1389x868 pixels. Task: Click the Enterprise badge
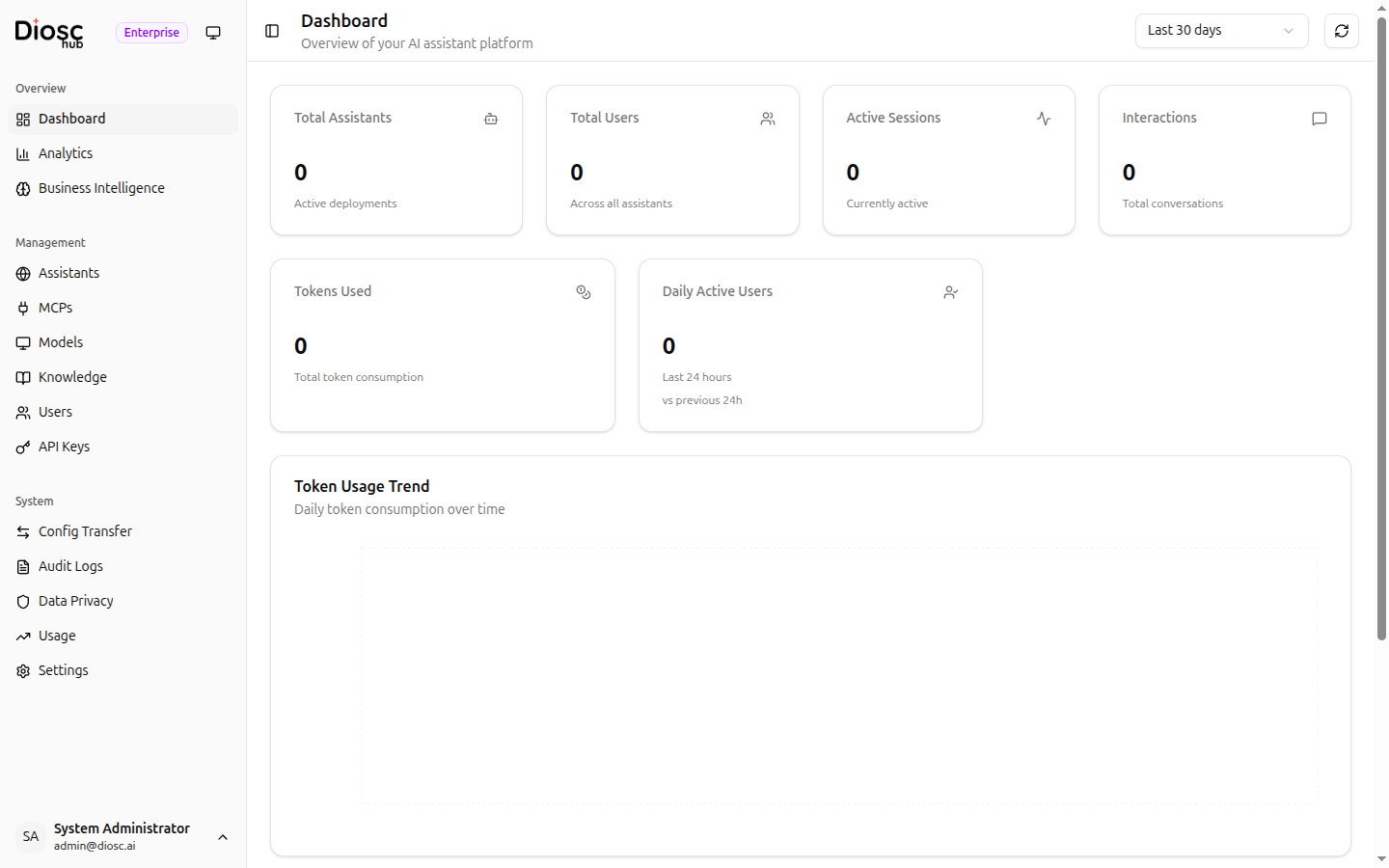tap(151, 33)
